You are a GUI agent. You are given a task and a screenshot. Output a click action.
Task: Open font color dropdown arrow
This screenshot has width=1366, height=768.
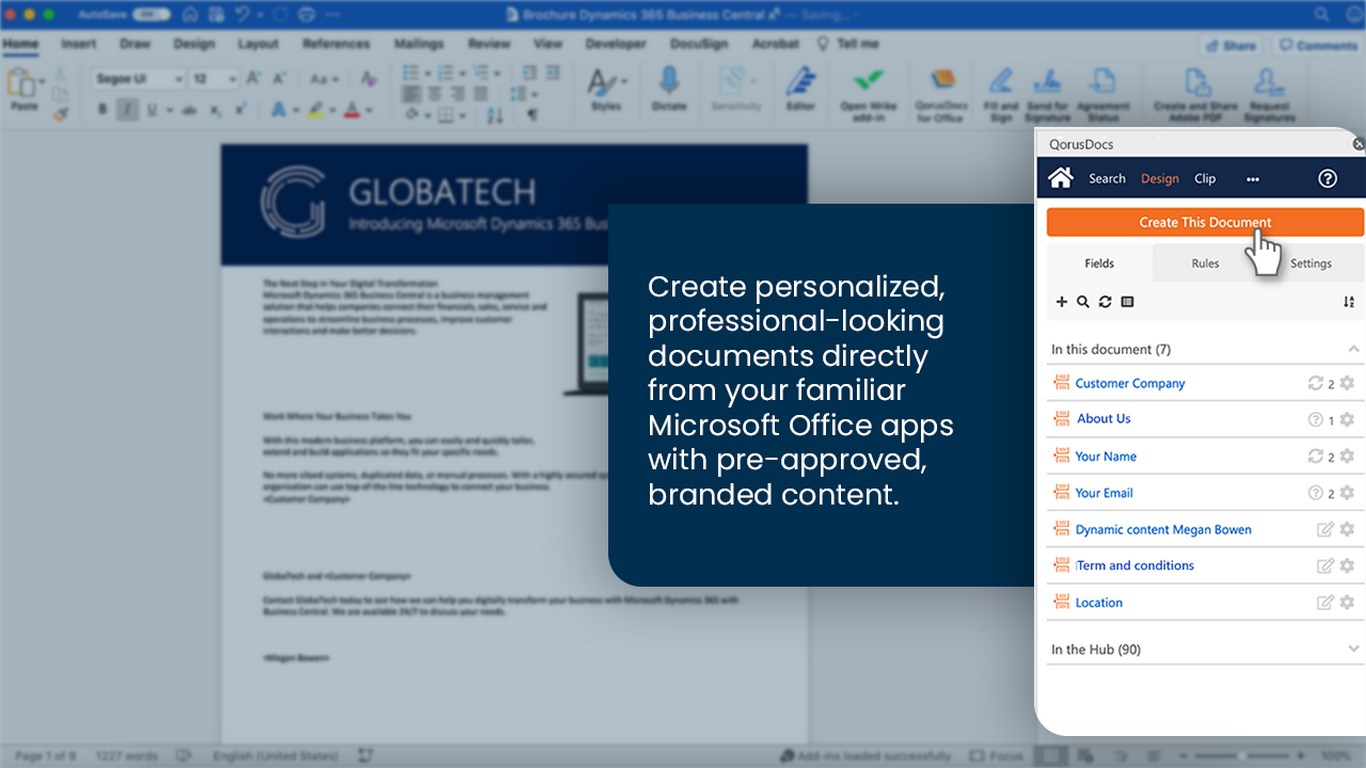pyautogui.click(x=368, y=110)
